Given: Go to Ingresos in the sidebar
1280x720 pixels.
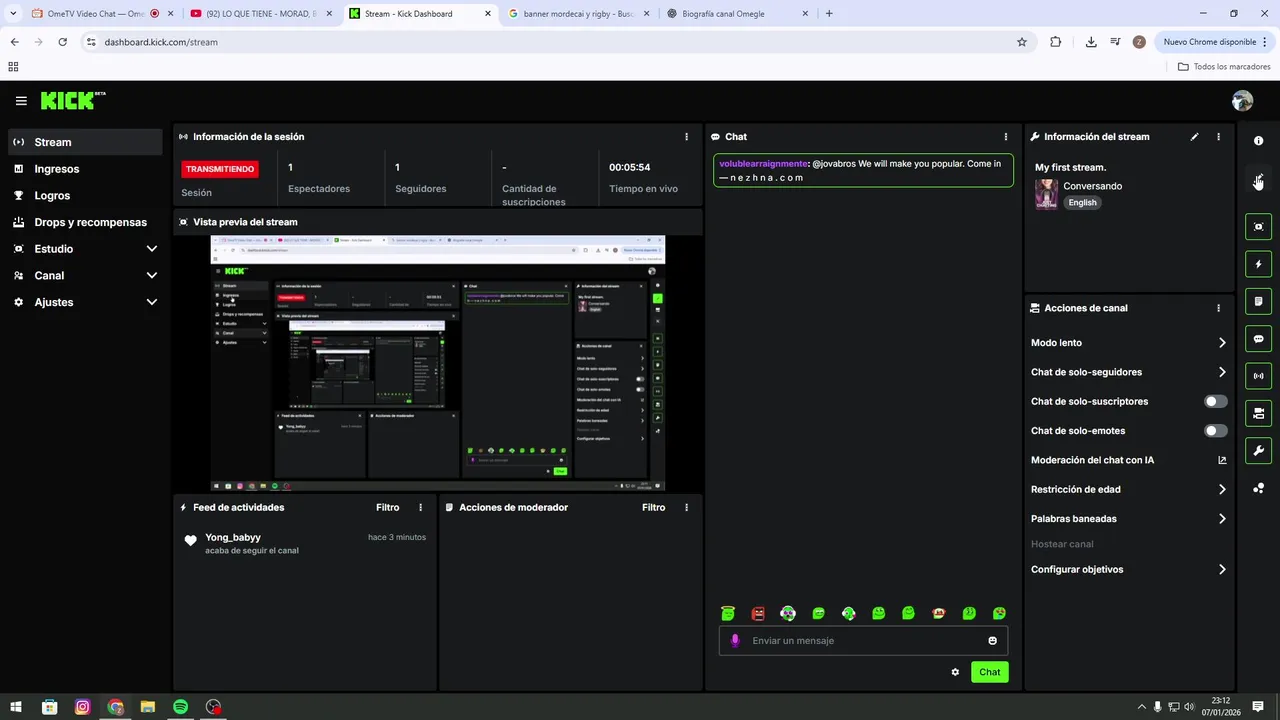Looking at the screenshot, I should pos(85,169).
